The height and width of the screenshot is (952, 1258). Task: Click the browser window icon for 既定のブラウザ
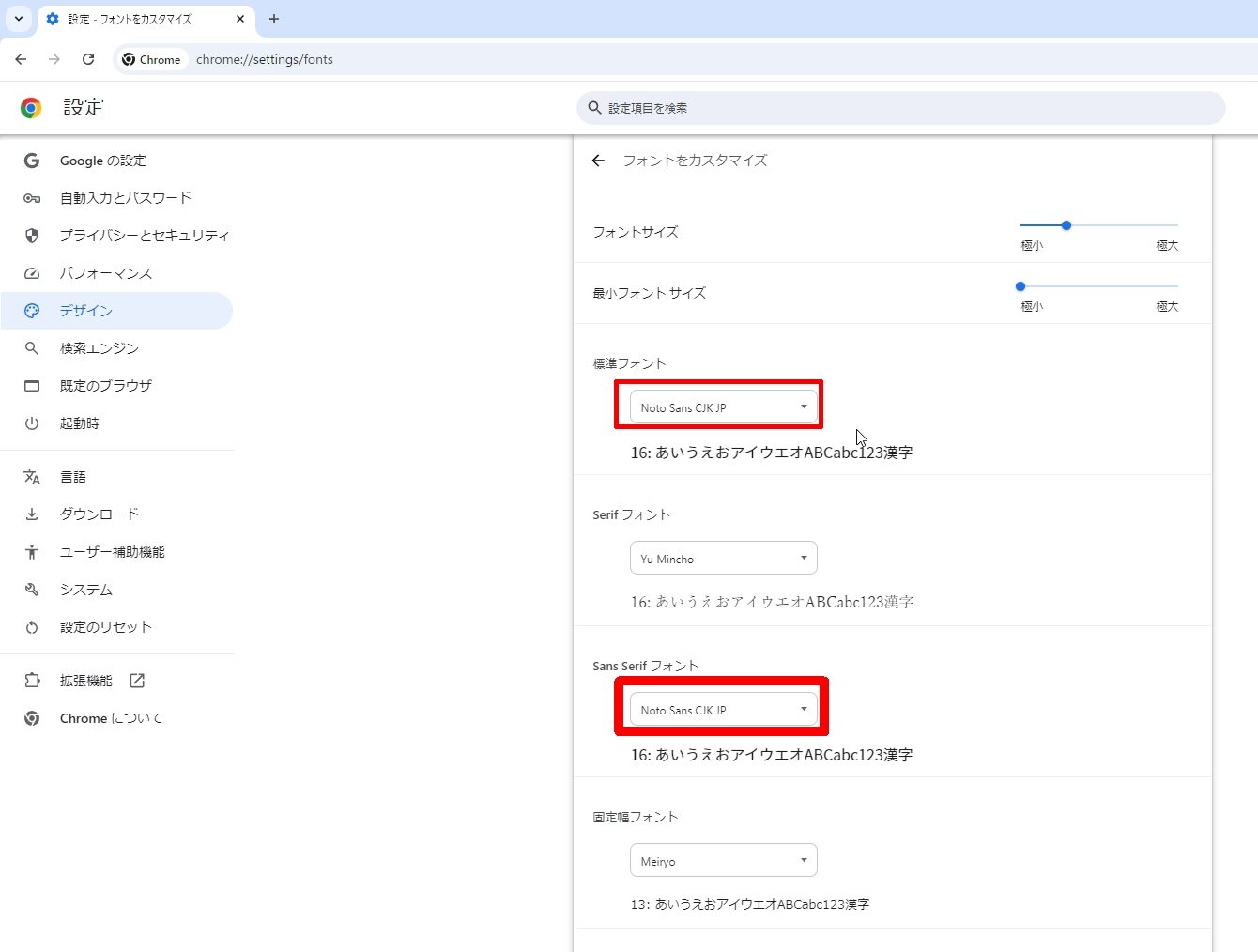(x=32, y=386)
